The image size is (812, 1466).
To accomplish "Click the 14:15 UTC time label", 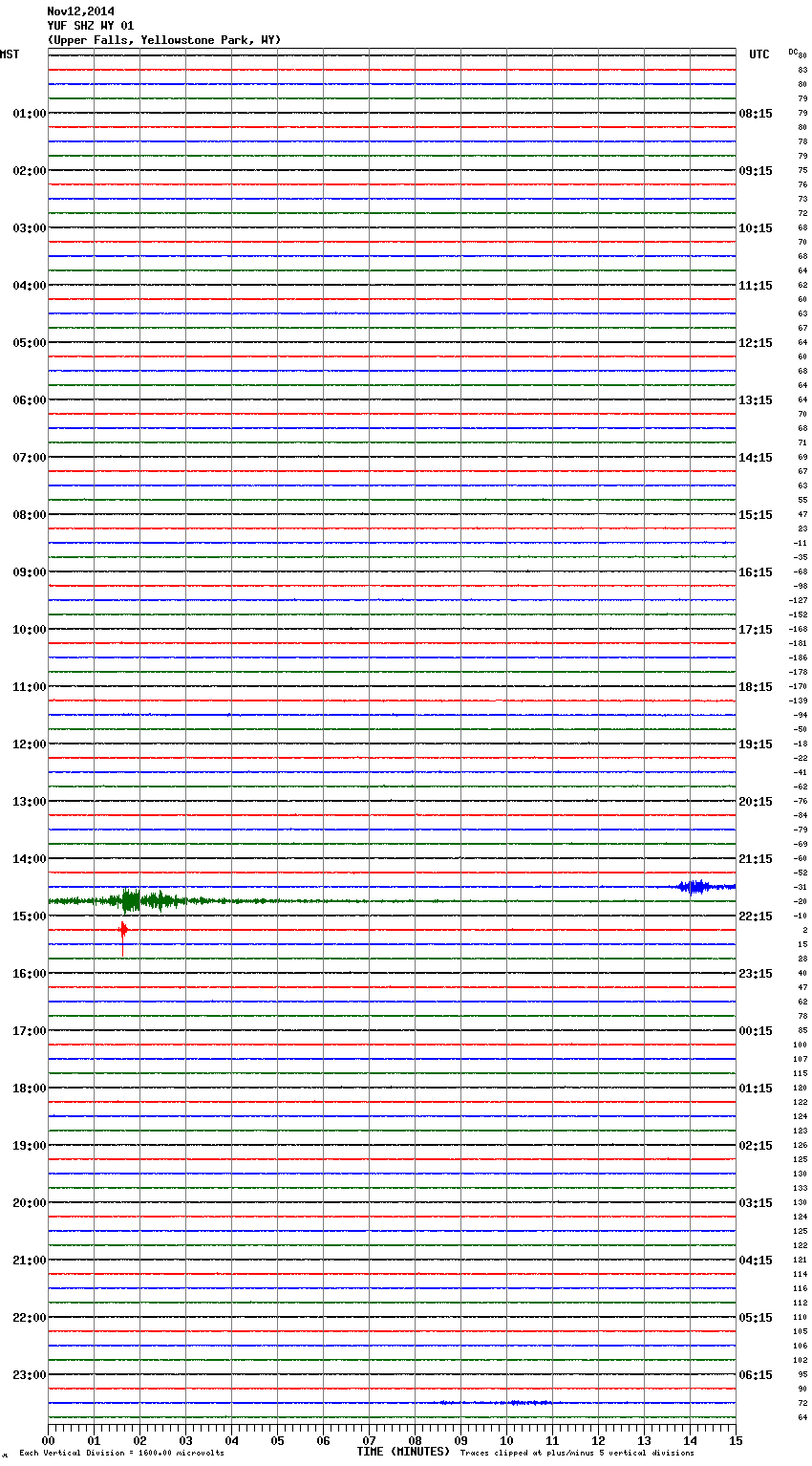I will tap(756, 458).
